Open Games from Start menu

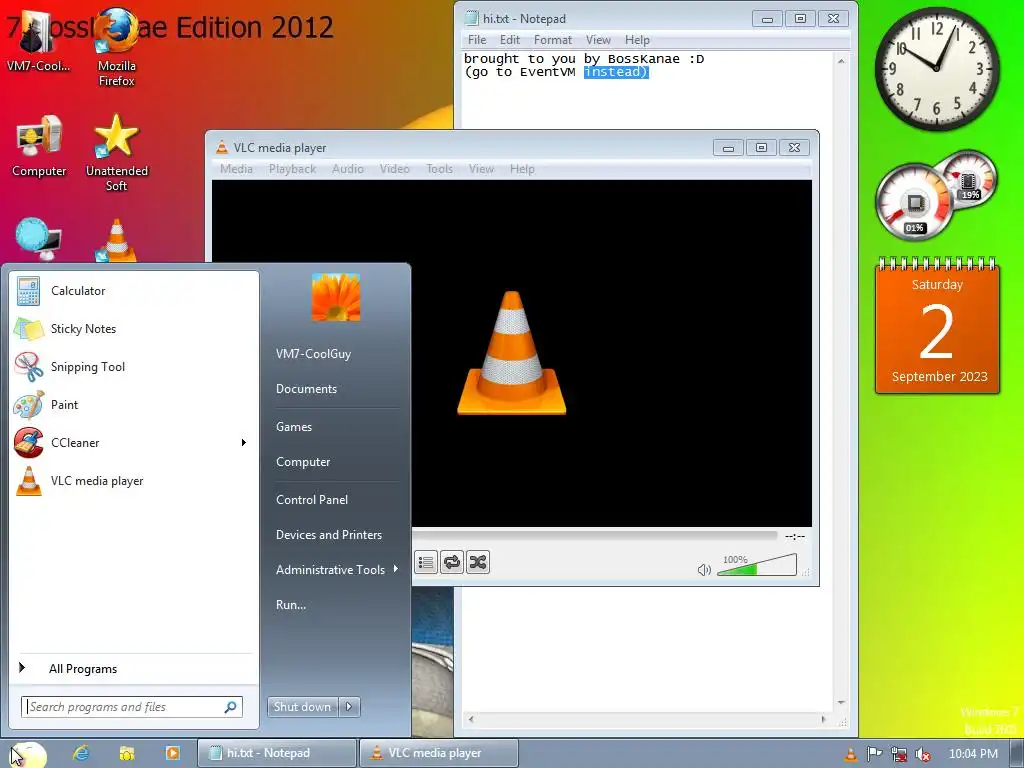(294, 426)
